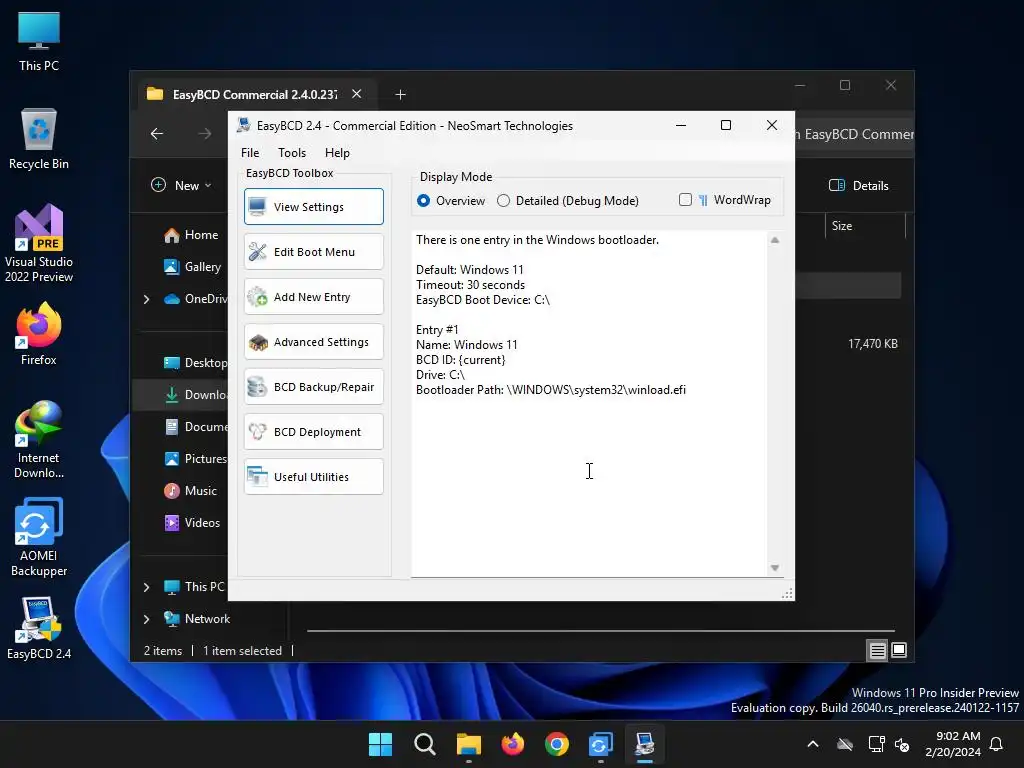This screenshot has height=768, width=1024.
Task: Go back in File Explorer
Action: 157,134
